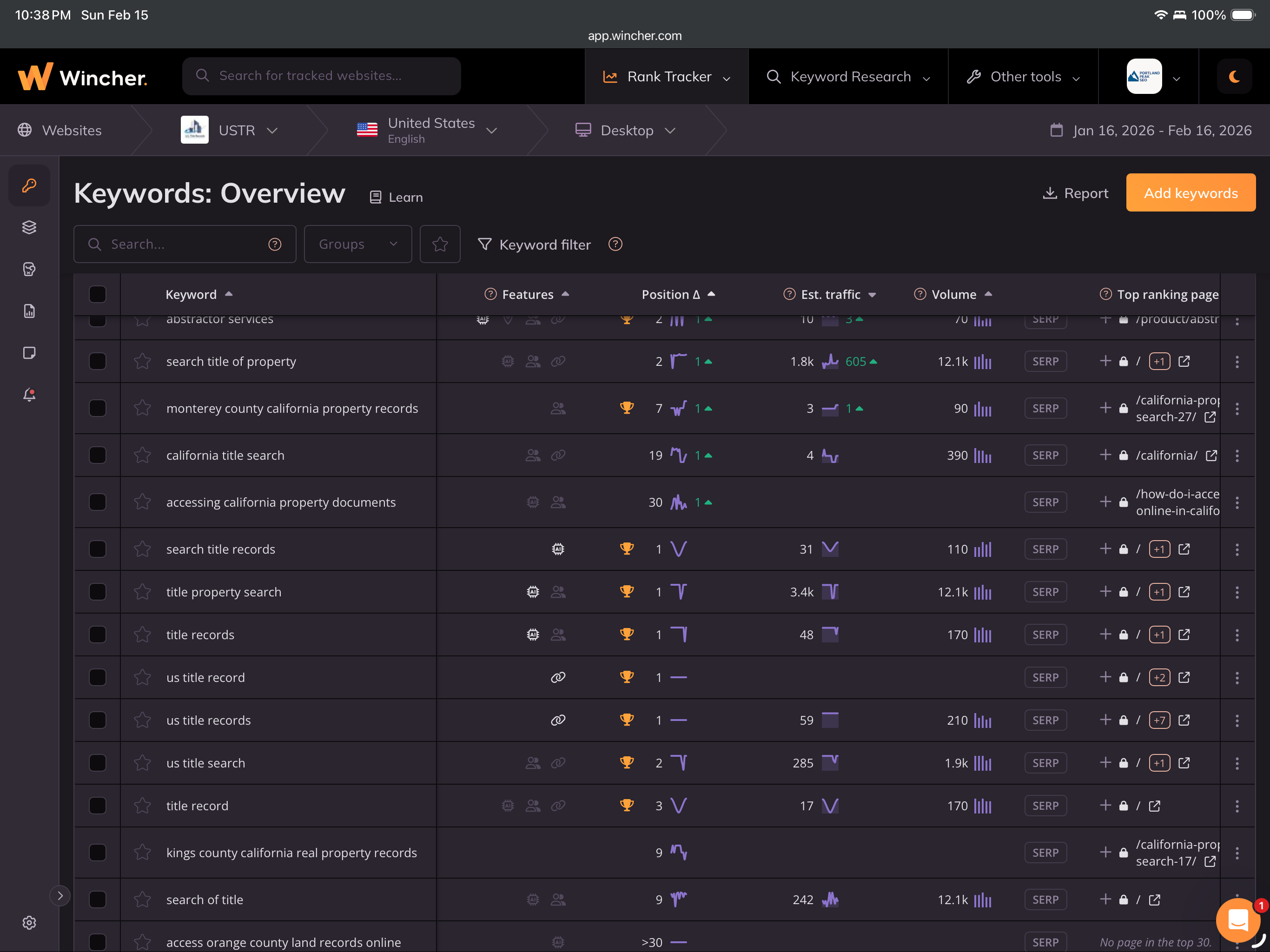
Task: Click the help icon beside Est. traffic column
Action: pyautogui.click(x=789, y=294)
